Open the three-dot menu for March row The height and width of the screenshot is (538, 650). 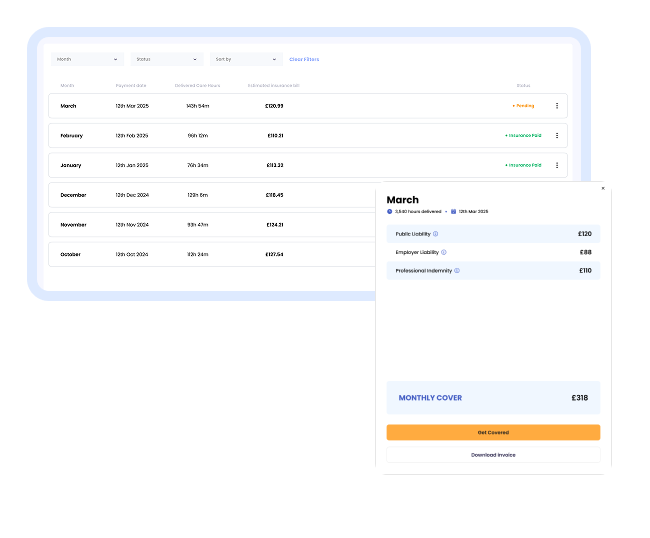tap(557, 106)
